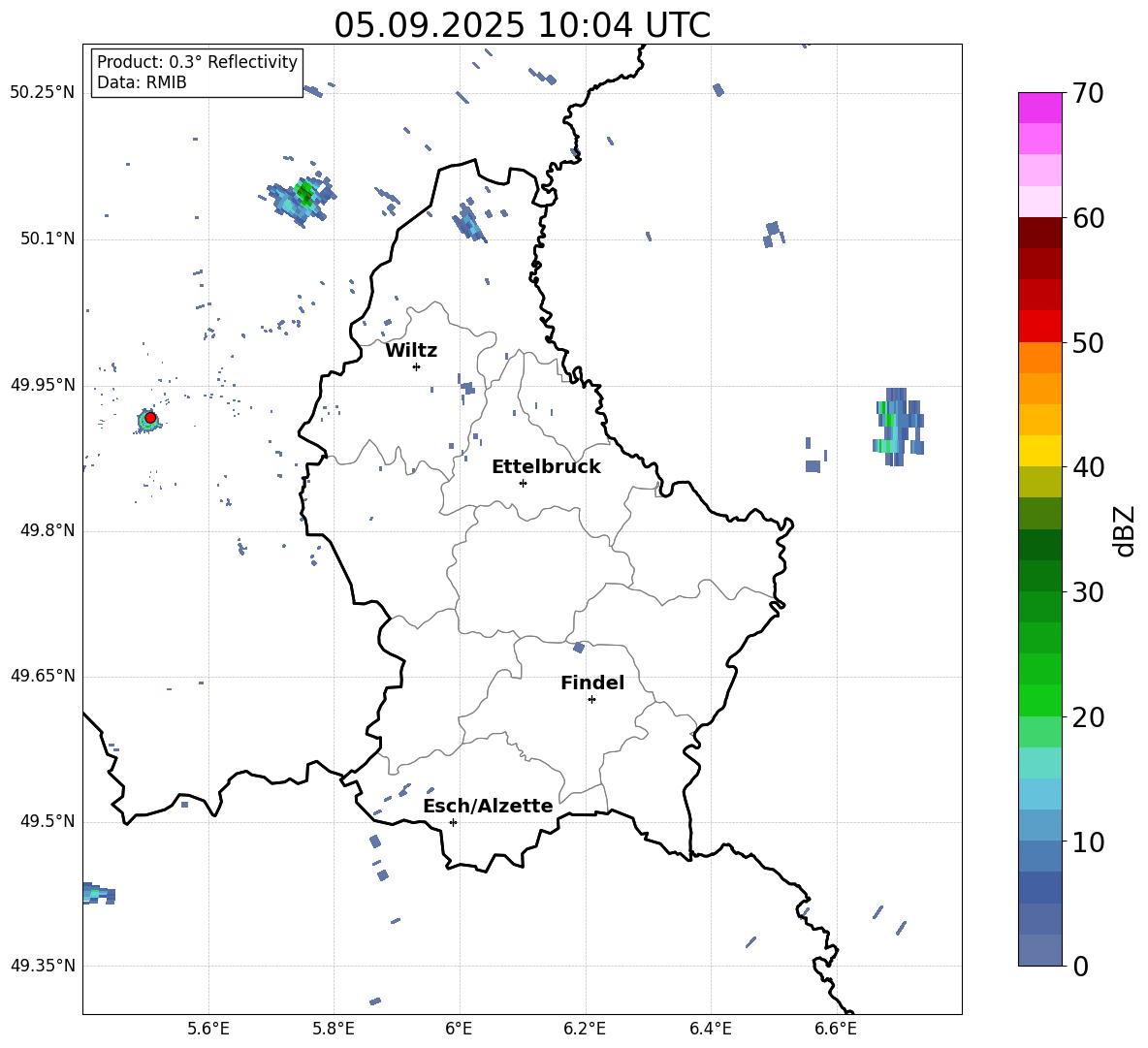The width and height of the screenshot is (1148, 1048).
Task: Click the Esch/Alzette city label
Action: [488, 806]
